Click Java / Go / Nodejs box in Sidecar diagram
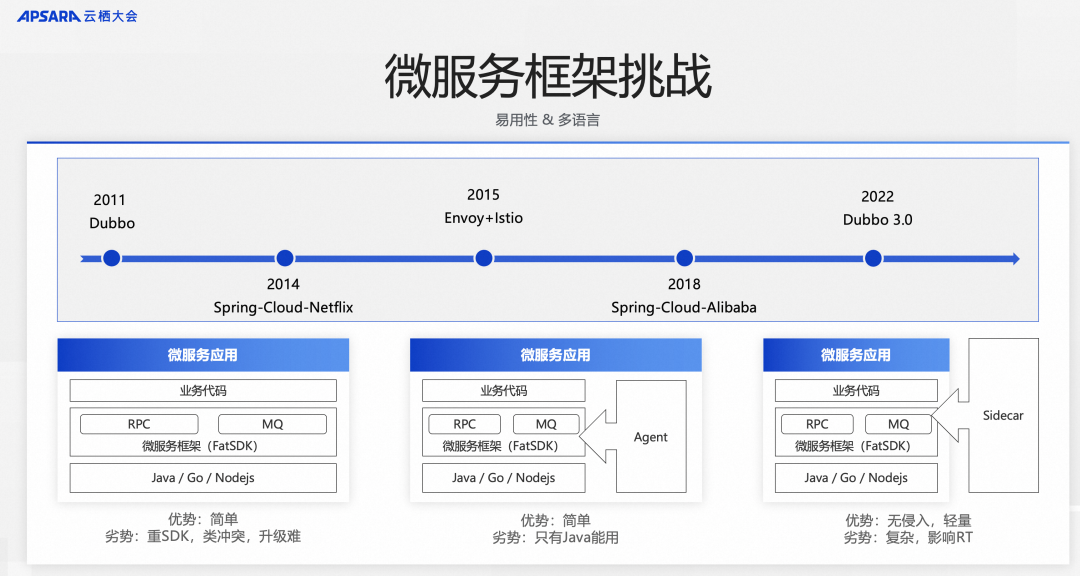 point(856,478)
